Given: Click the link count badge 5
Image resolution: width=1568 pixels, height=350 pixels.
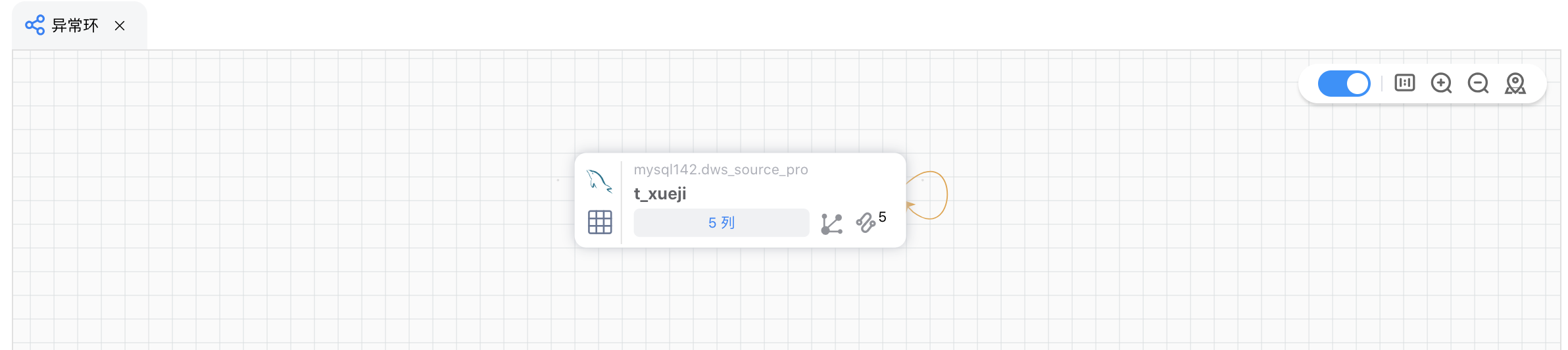Looking at the screenshot, I should (x=883, y=217).
